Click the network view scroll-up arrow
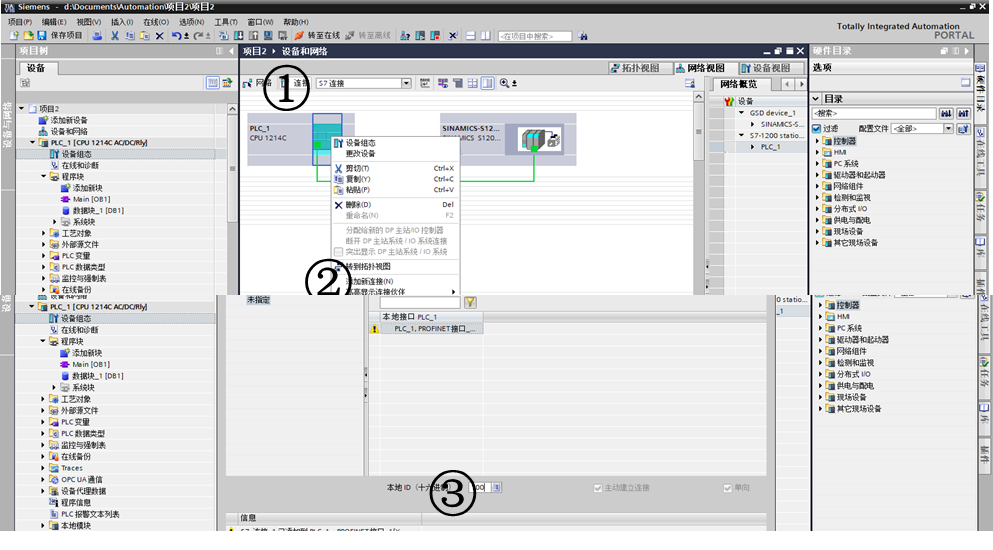 tap(699, 97)
